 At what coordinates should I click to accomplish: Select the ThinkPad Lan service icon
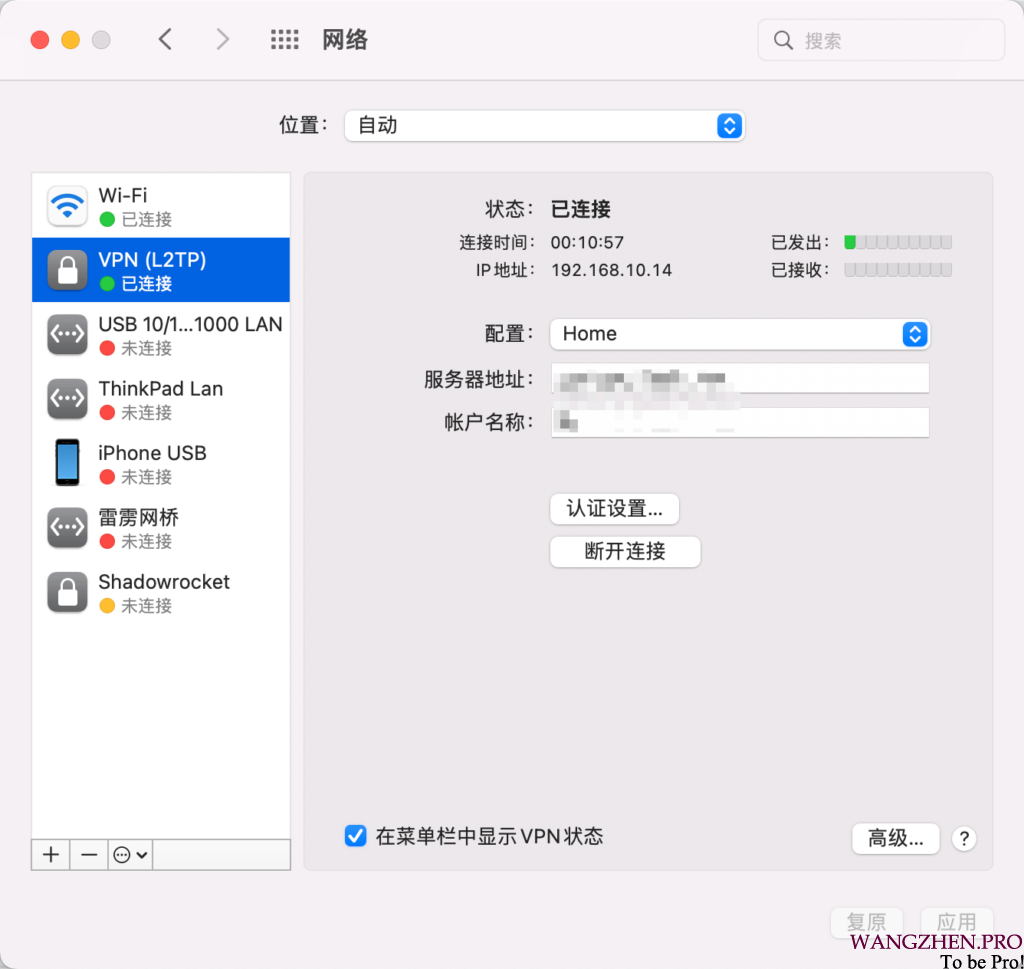pyautogui.click(x=67, y=400)
